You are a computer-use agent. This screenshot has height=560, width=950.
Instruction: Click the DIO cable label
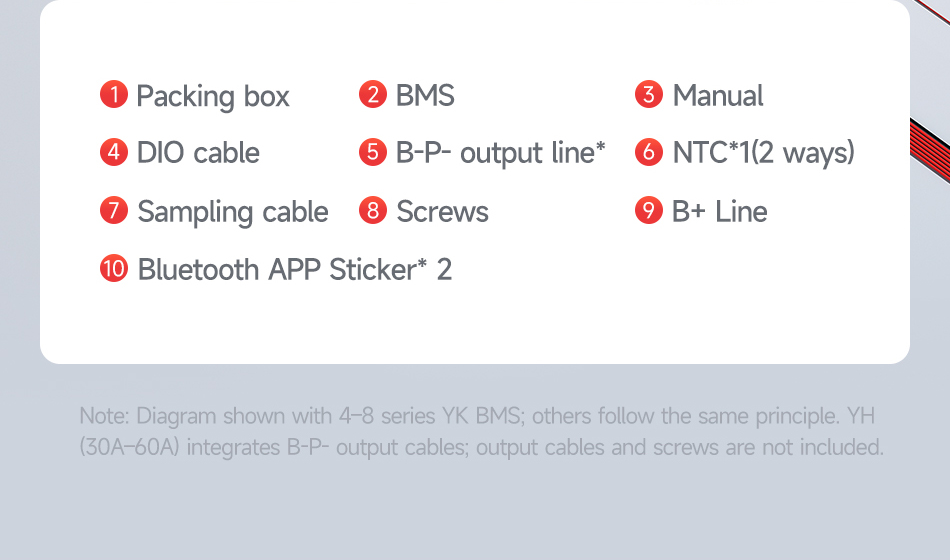point(198,153)
